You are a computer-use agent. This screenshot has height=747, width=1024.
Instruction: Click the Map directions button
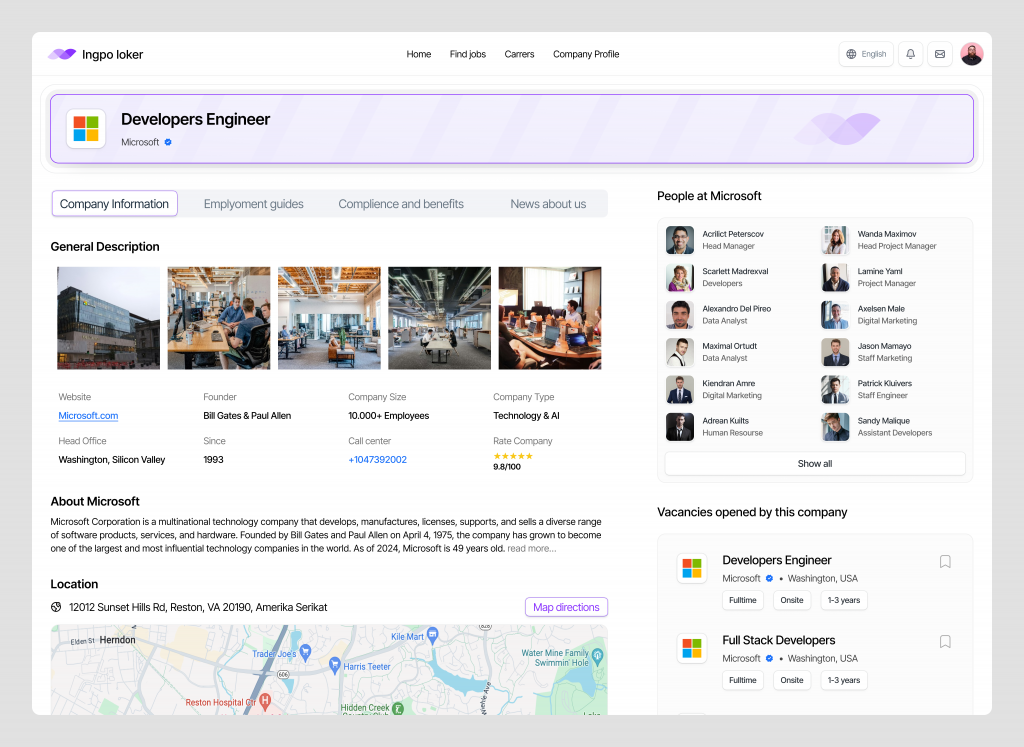(x=566, y=607)
